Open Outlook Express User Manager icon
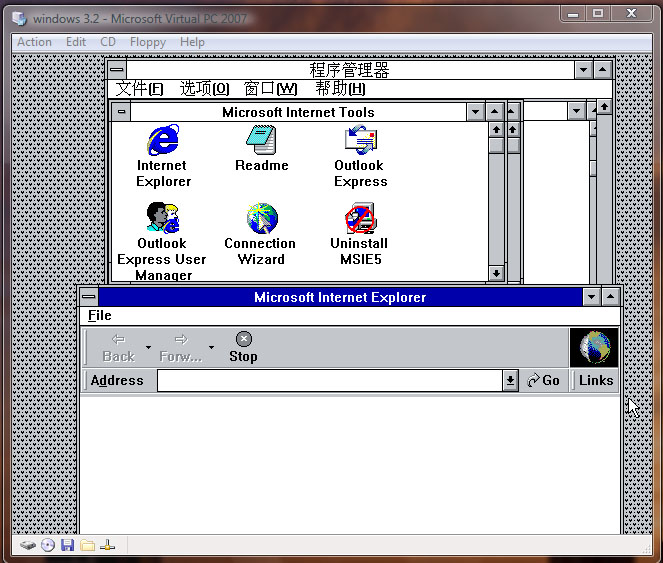Image resolution: width=663 pixels, height=563 pixels. (163, 218)
